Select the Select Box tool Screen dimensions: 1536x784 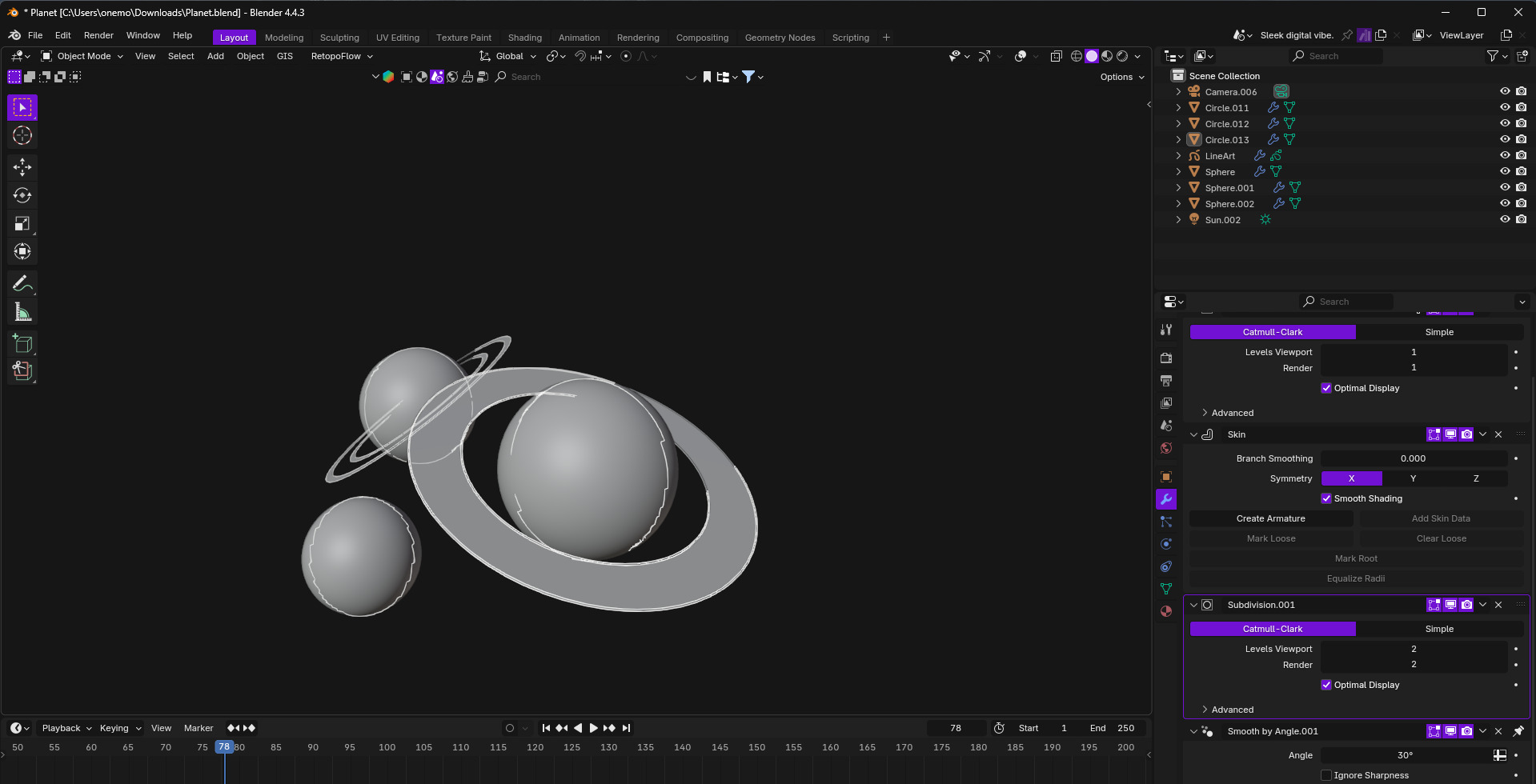click(x=22, y=107)
